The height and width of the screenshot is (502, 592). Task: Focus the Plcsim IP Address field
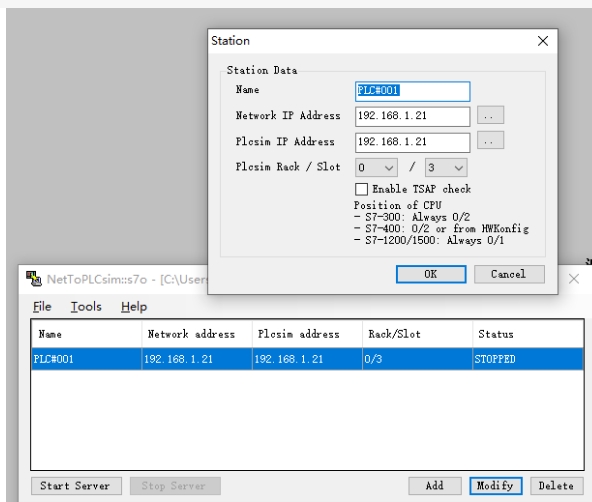tap(412, 142)
